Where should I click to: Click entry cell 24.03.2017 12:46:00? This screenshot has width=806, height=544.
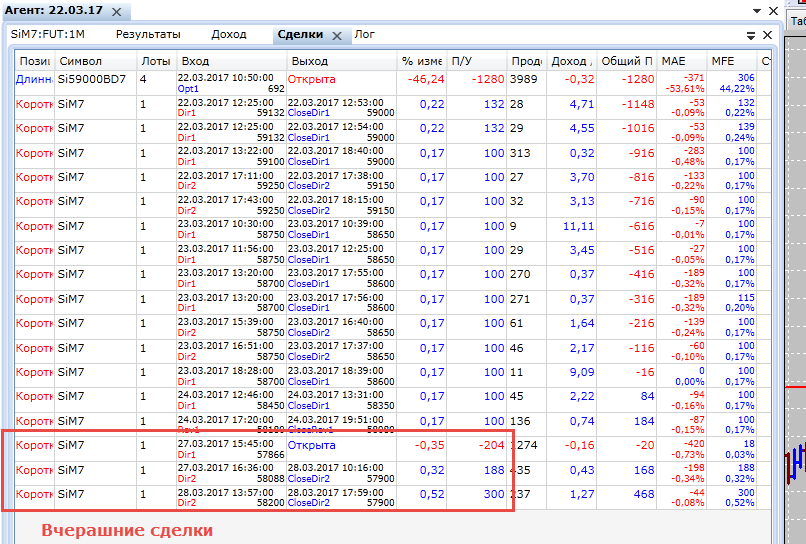point(231,400)
